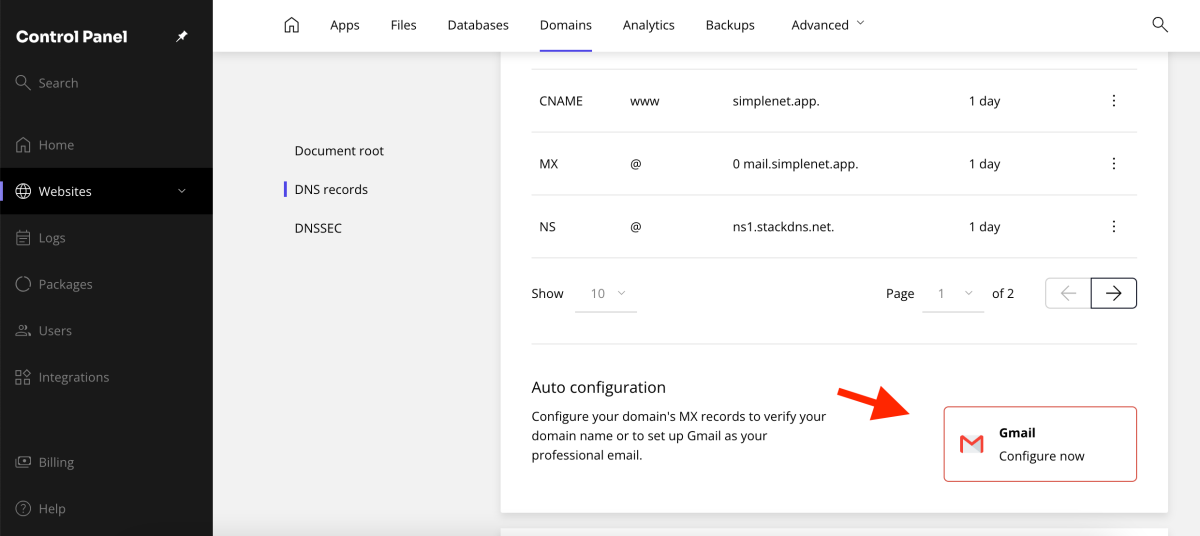Open Billing from the sidebar
Screen dimensions: 1200x536
(x=56, y=462)
